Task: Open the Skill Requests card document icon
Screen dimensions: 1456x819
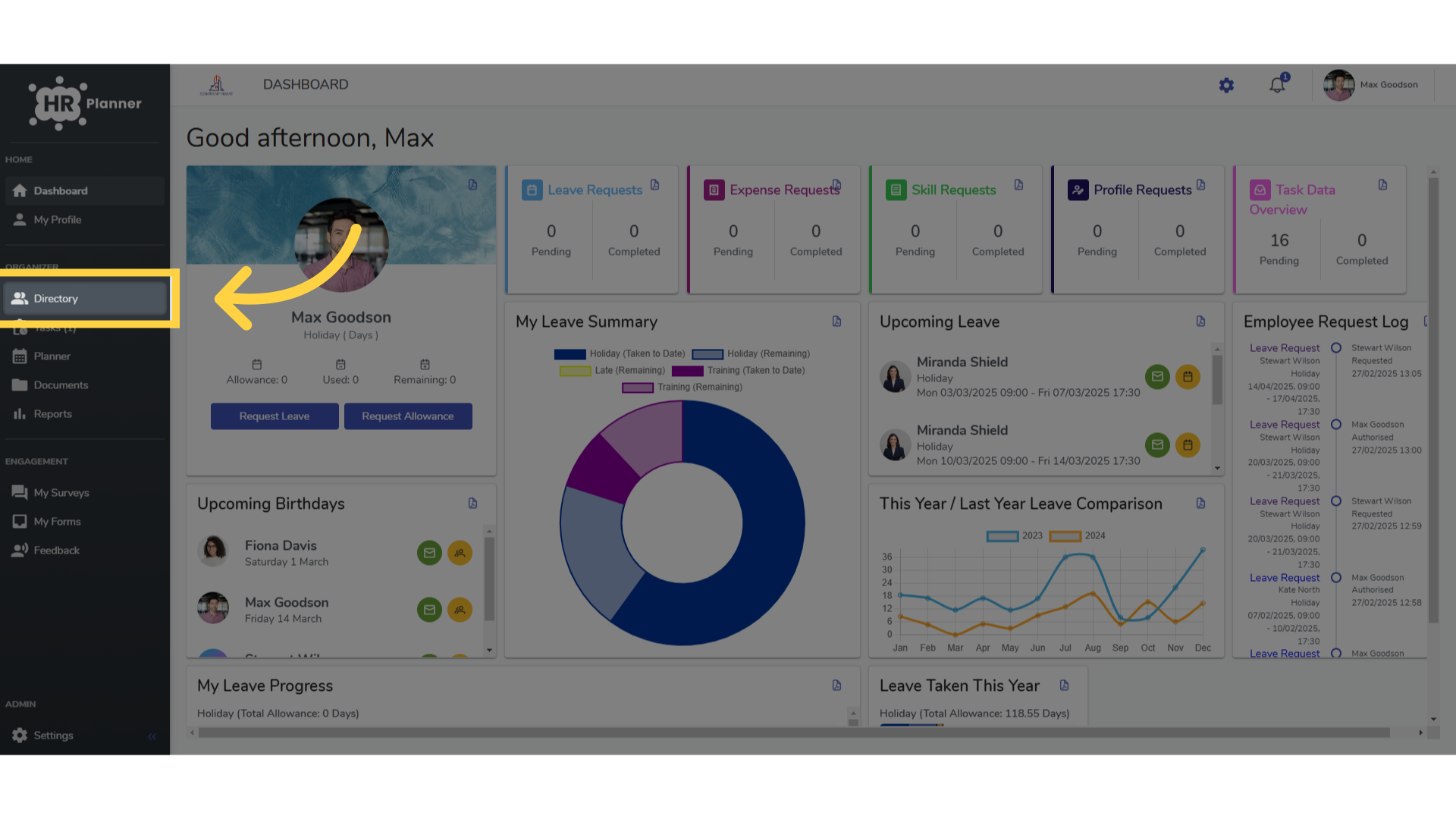Action: pos(1019,185)
